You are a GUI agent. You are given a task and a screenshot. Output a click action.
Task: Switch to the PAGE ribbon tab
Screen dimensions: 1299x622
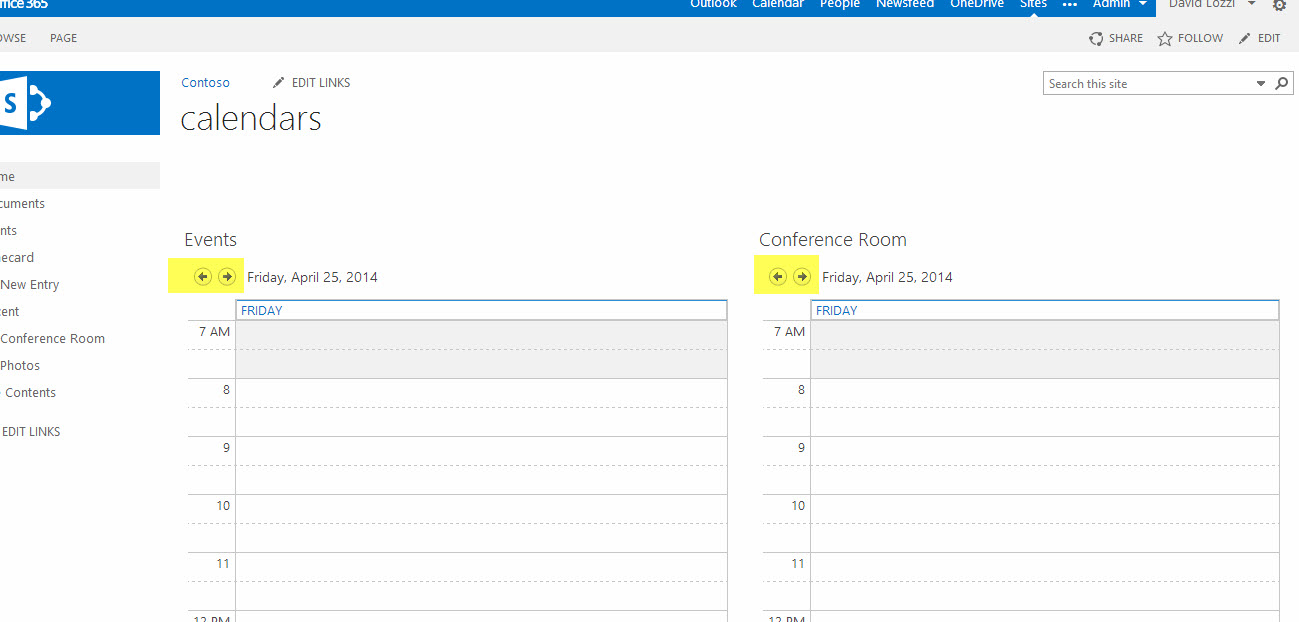63,38
